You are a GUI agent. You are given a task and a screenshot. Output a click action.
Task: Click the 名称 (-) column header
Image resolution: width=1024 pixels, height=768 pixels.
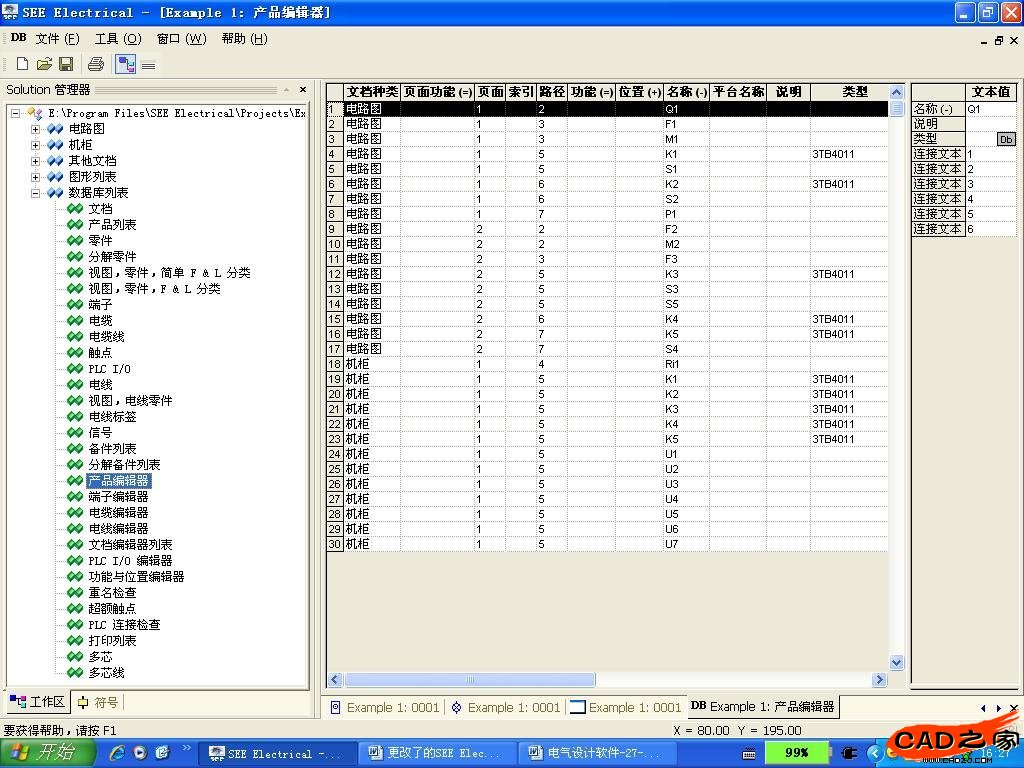686,92
